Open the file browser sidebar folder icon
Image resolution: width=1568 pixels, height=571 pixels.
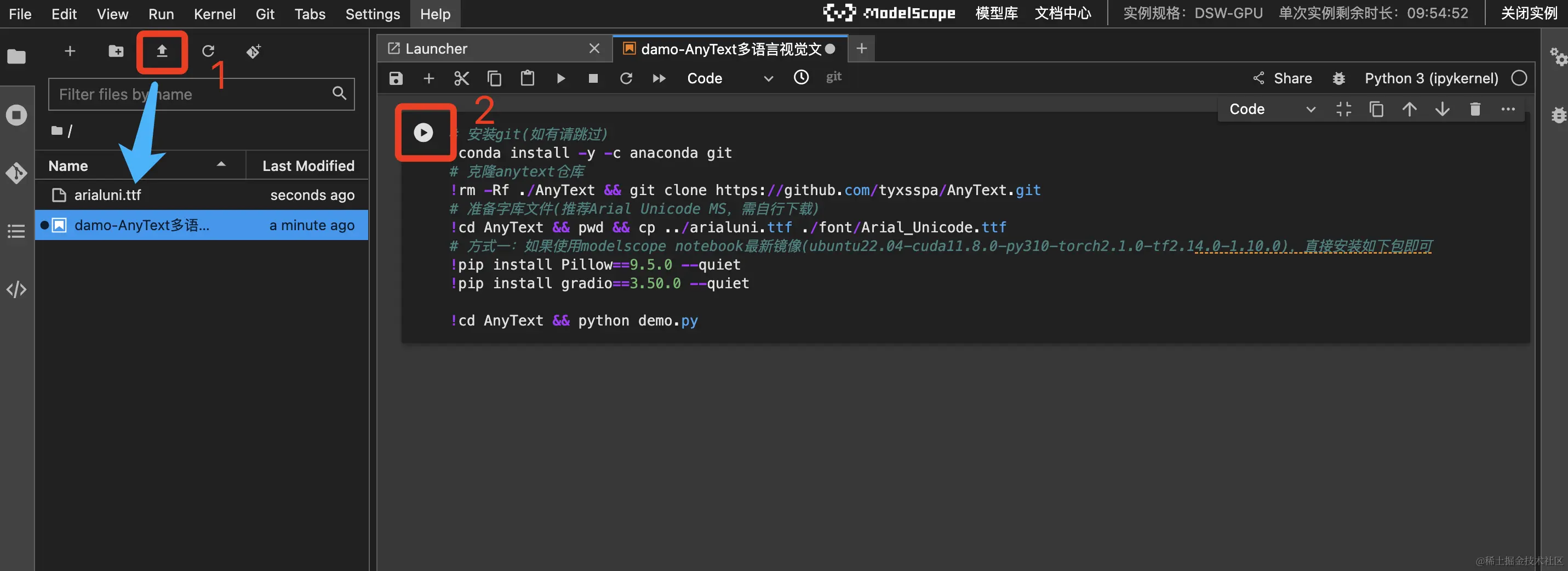point(16,56)
